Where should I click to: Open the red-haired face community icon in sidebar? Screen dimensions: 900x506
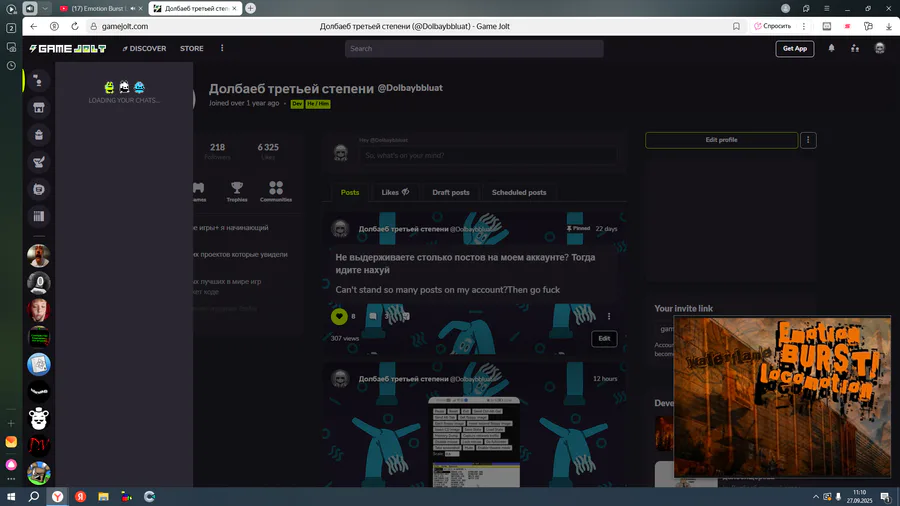click(x=38, y=310)
